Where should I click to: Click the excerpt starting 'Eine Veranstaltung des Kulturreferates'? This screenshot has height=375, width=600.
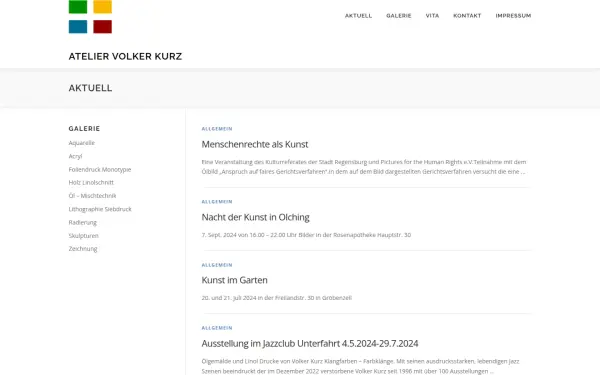point(364,167)
